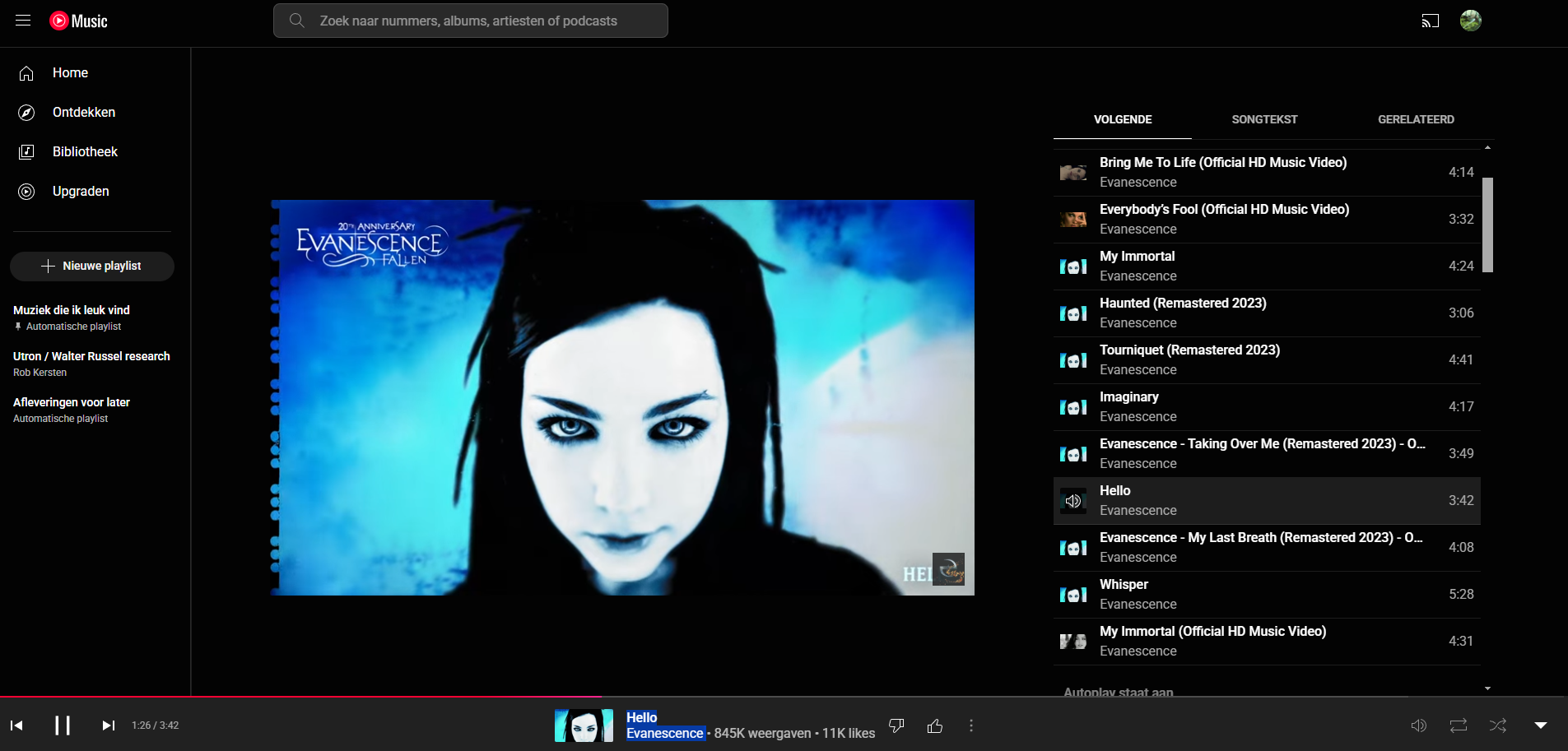1568x751 pixels.
Task: Click the YouTube Music logo
Action: (79, 21)
